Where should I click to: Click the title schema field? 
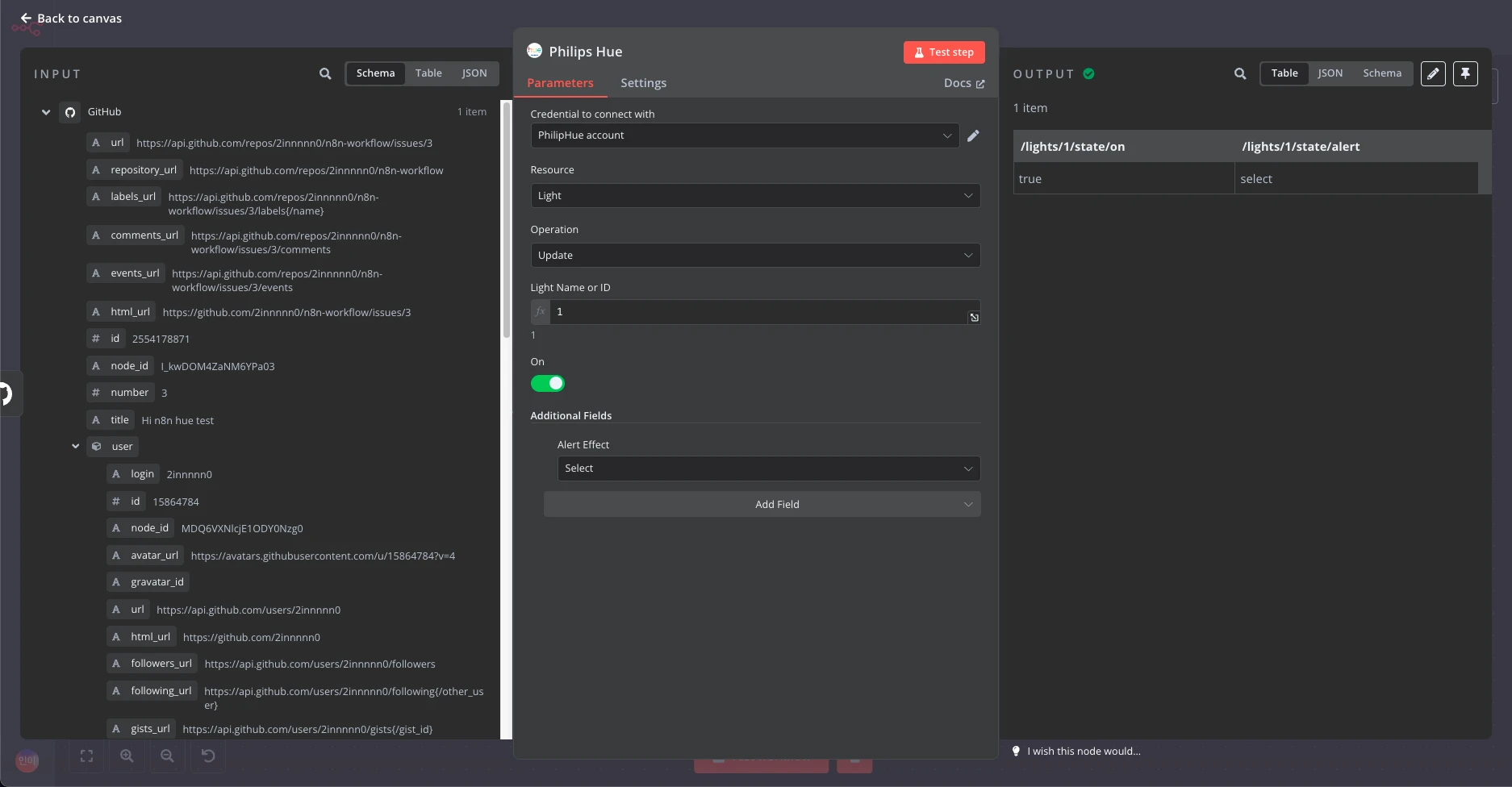pos(111,420)
